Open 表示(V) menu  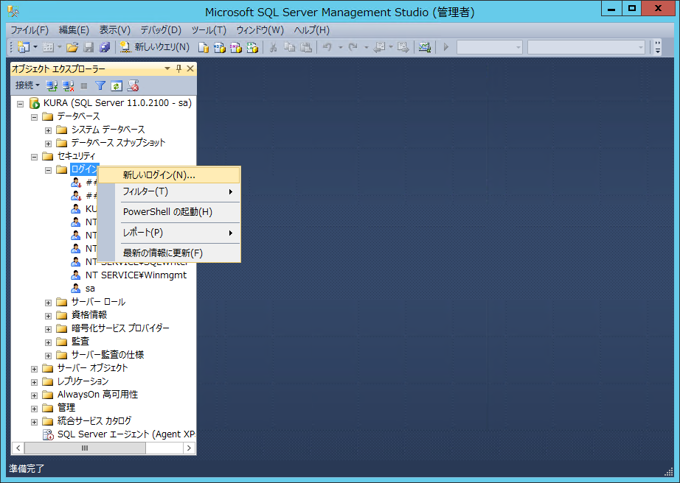point(115,30)
